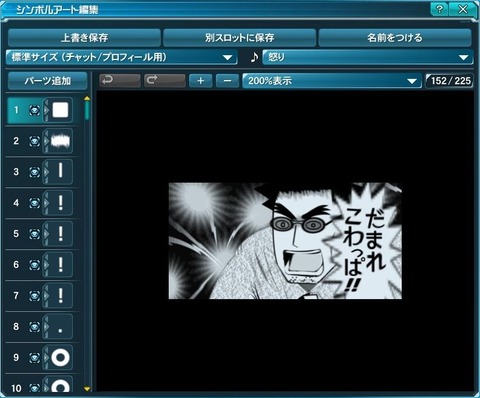Select layer 9 ring symbol thumbnail
Screen dimensions: 480x398
coord(60,357)
